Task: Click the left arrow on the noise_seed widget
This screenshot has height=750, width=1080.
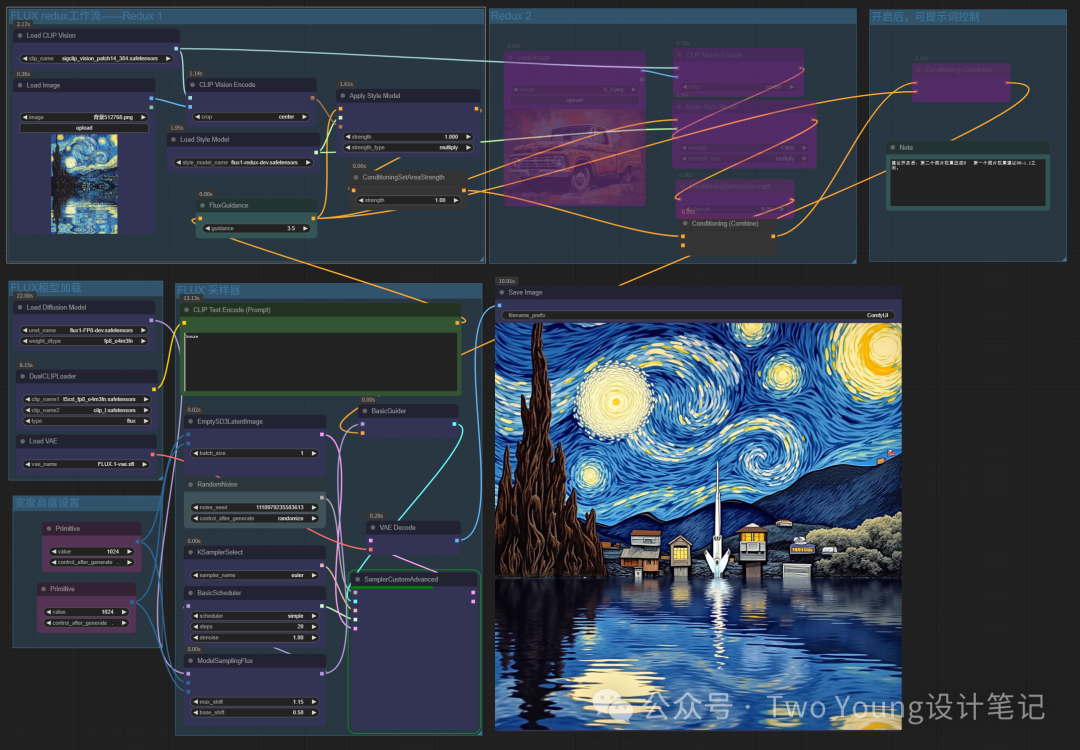Action: (195, 507)
